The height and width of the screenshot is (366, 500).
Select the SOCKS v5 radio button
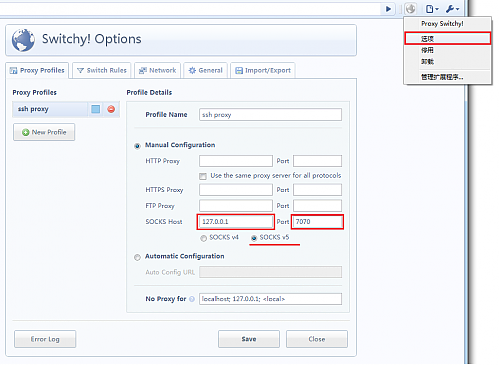tap(254, 238)
